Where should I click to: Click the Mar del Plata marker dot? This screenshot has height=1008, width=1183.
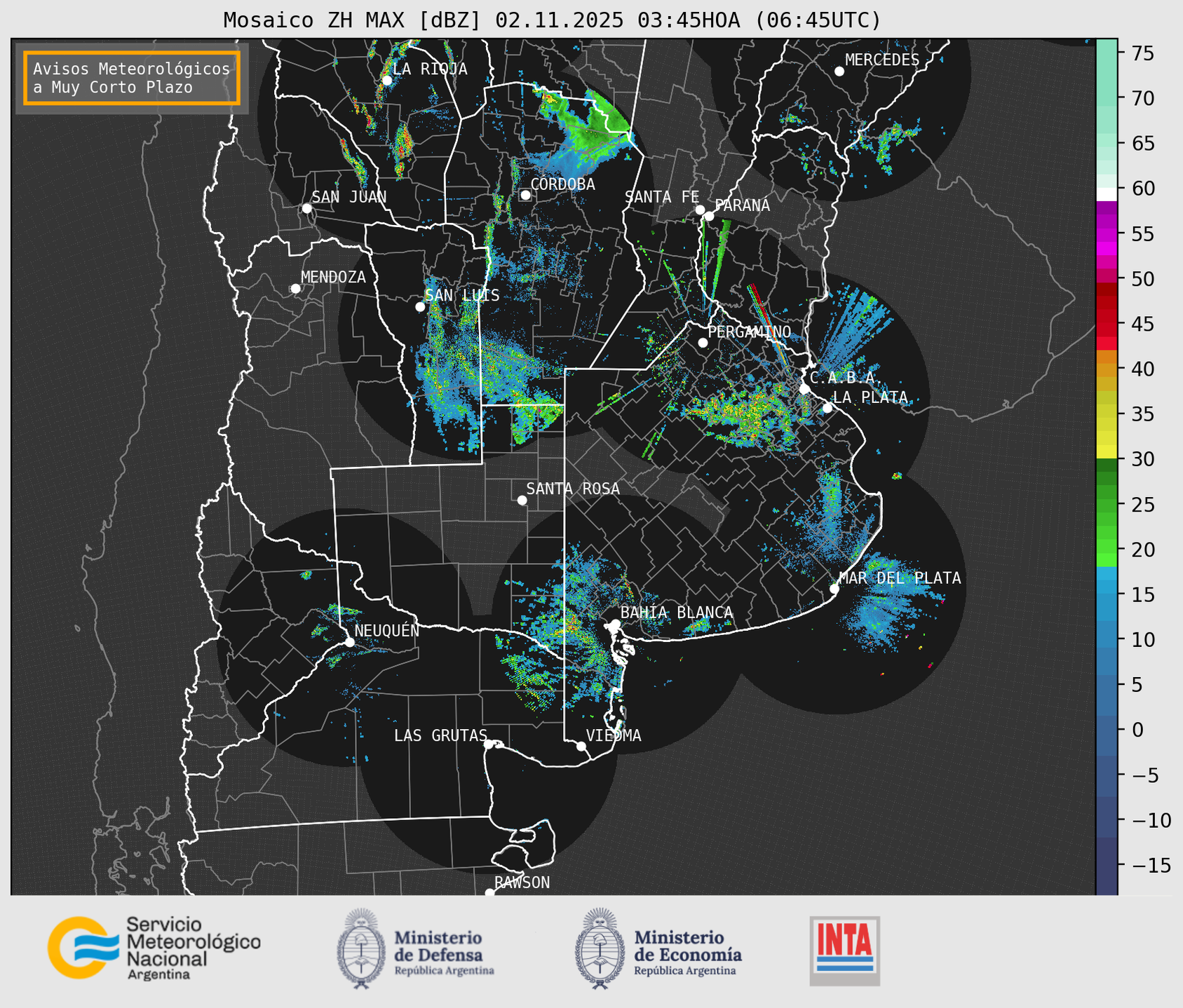click(x=834, y=589)
